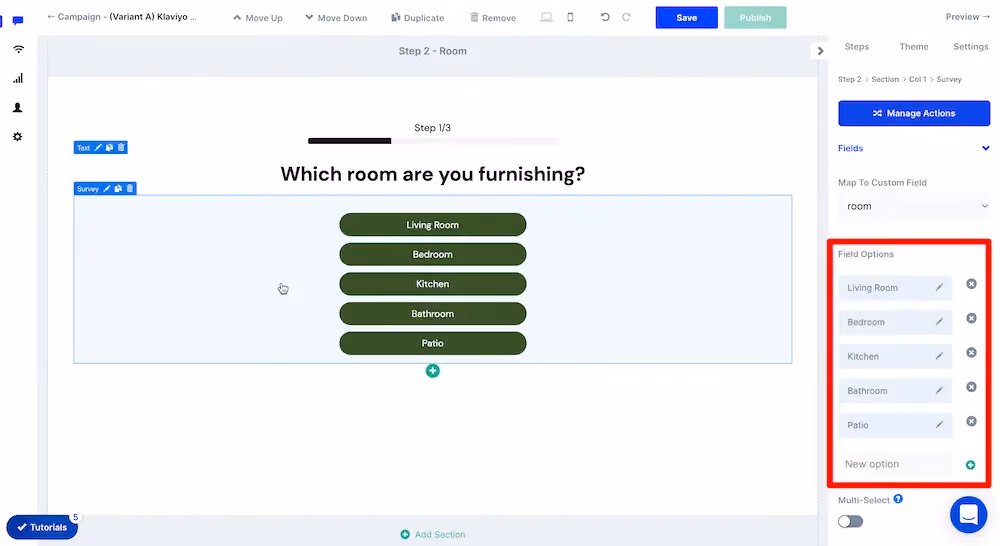Image resolution: width=1000 pixels, height=546 pixels.
Task: Toggle the Multi-Select switch
Action: tap(850, 521)
